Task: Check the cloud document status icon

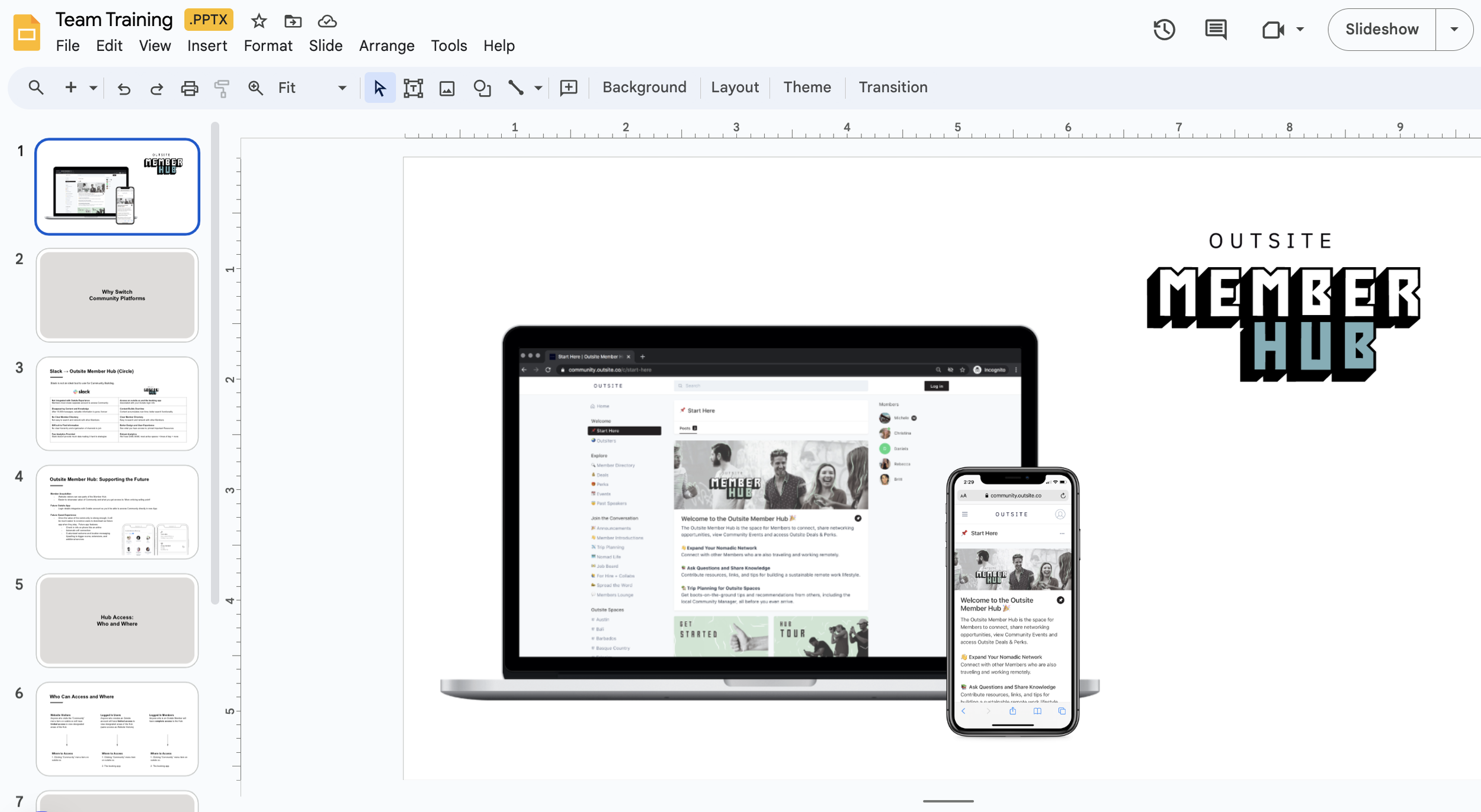Action: click(x=327, y=21)
